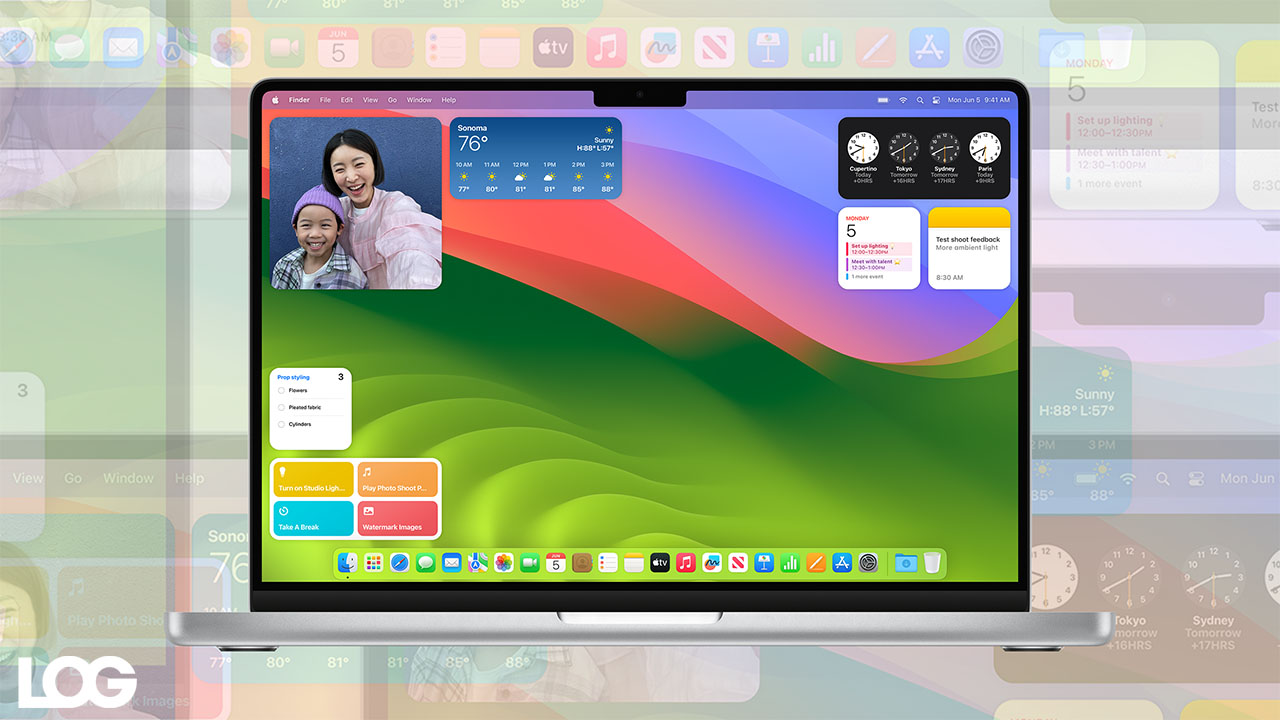1280x720 pixels.
Task: Launch Apple TV from the Dock
Action: (x=659, y=563)
